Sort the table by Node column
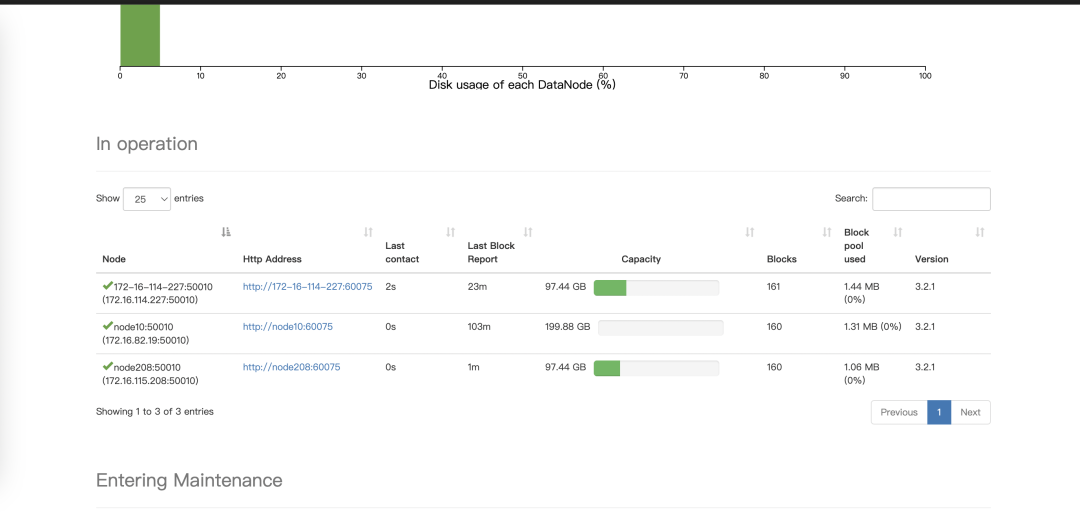Viewport: 1080px width, 527px height. click(x=225, y=232)
